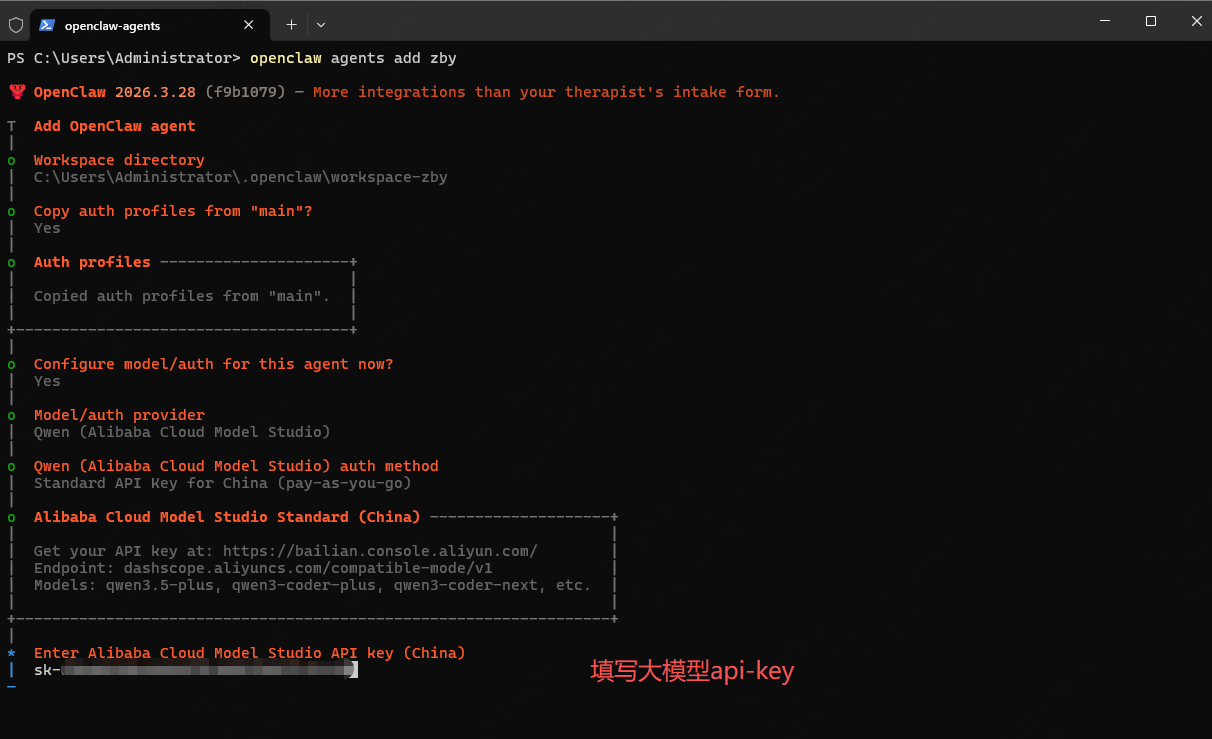The image size is (1212, 739).
Task: Click the tagline "More integrations than your therapist's intake form."
Action: [x=546, y=92]
